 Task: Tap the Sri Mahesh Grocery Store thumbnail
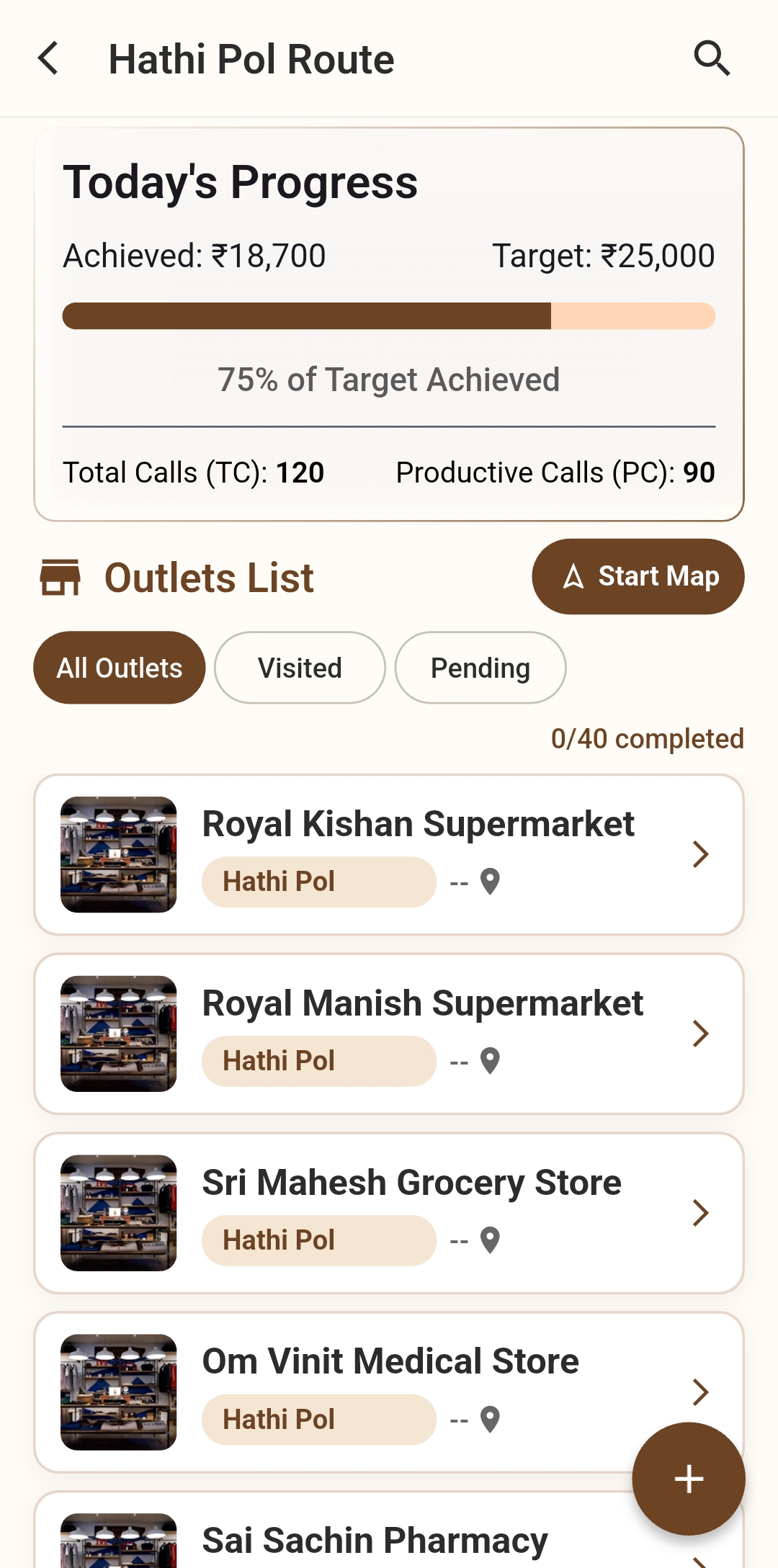coord(119,1213)
